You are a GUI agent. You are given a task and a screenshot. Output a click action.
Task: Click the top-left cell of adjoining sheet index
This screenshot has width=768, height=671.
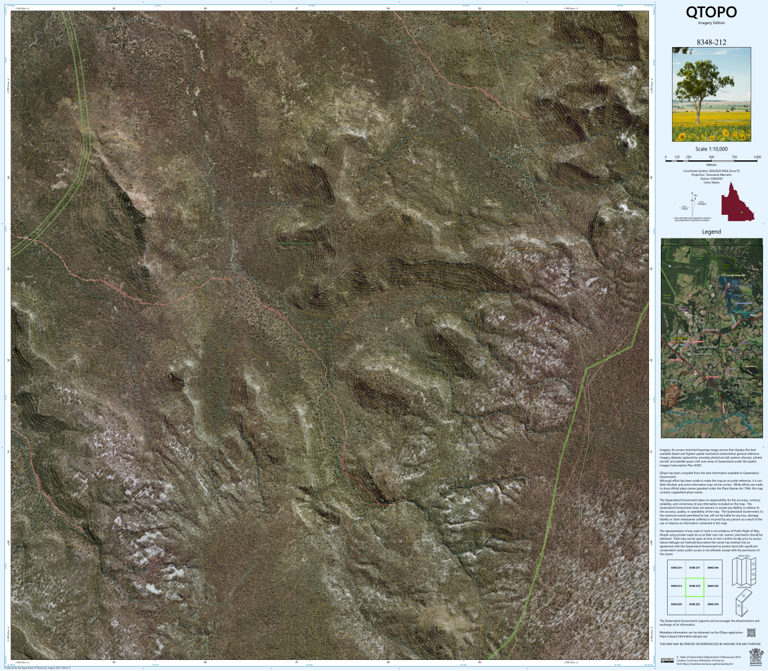click(676, 568)
